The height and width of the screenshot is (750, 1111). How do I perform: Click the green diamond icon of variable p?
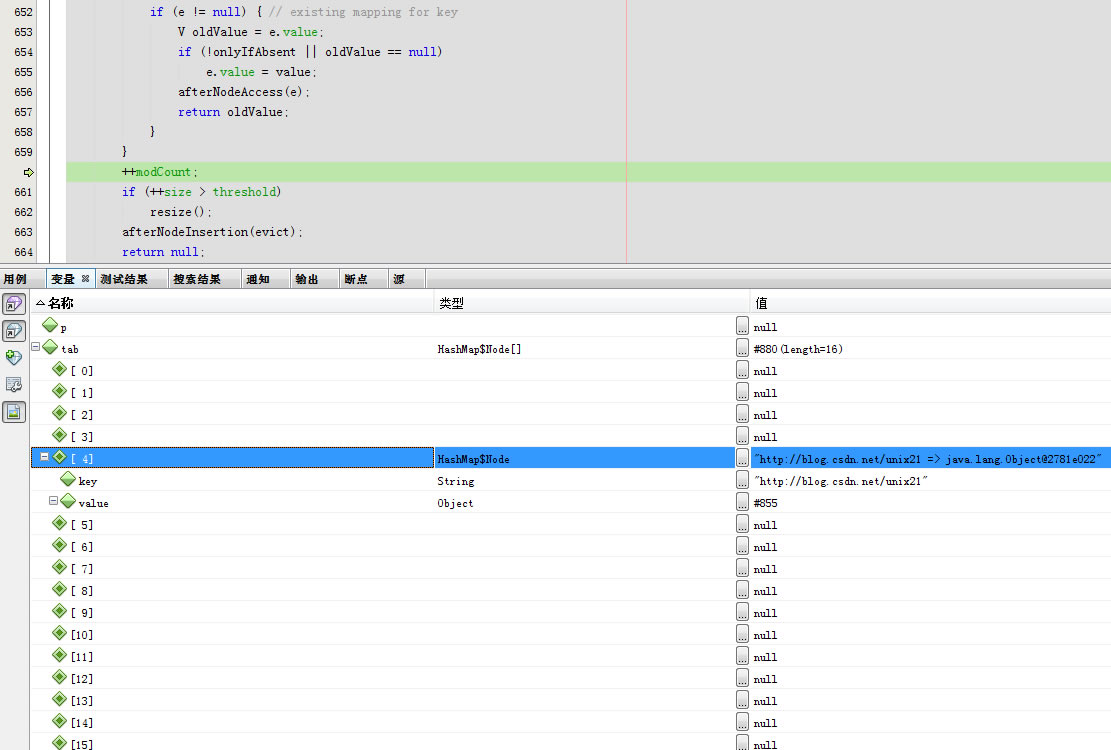50,325
